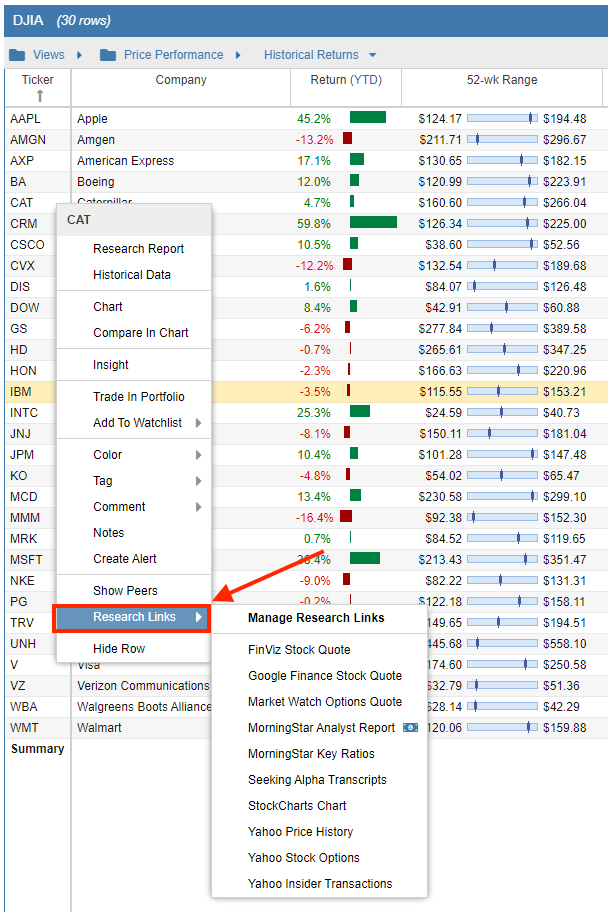Screen dimensions: 608x912
Task: Open Yahoo Insider Transactions link
Action: pyautogui.click(x=320, y=884)
